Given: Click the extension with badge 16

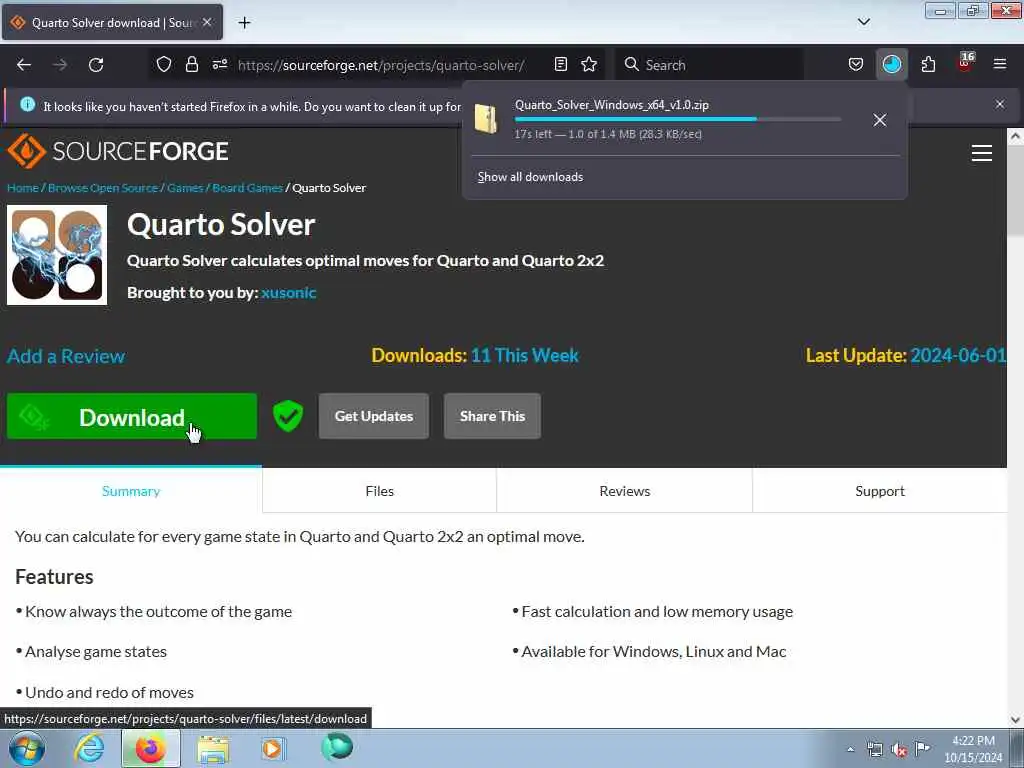Looking at the screenshot, I should 965,63.
